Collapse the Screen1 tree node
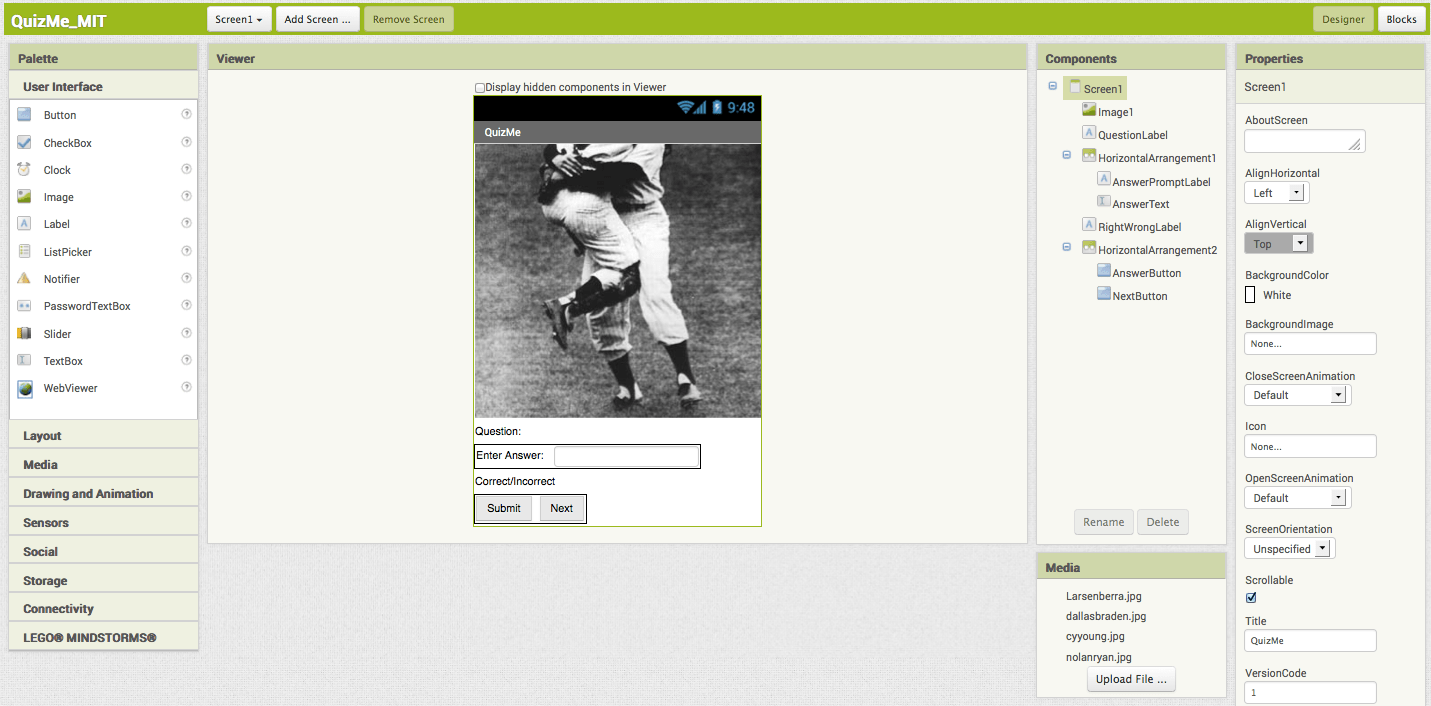1431x706 pixels. click(x=1053, y=87)
